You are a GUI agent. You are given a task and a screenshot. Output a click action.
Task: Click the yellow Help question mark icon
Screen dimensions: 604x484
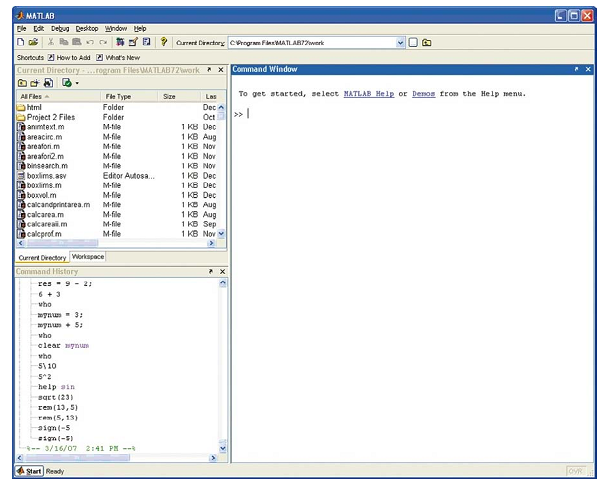pos(164,43)
